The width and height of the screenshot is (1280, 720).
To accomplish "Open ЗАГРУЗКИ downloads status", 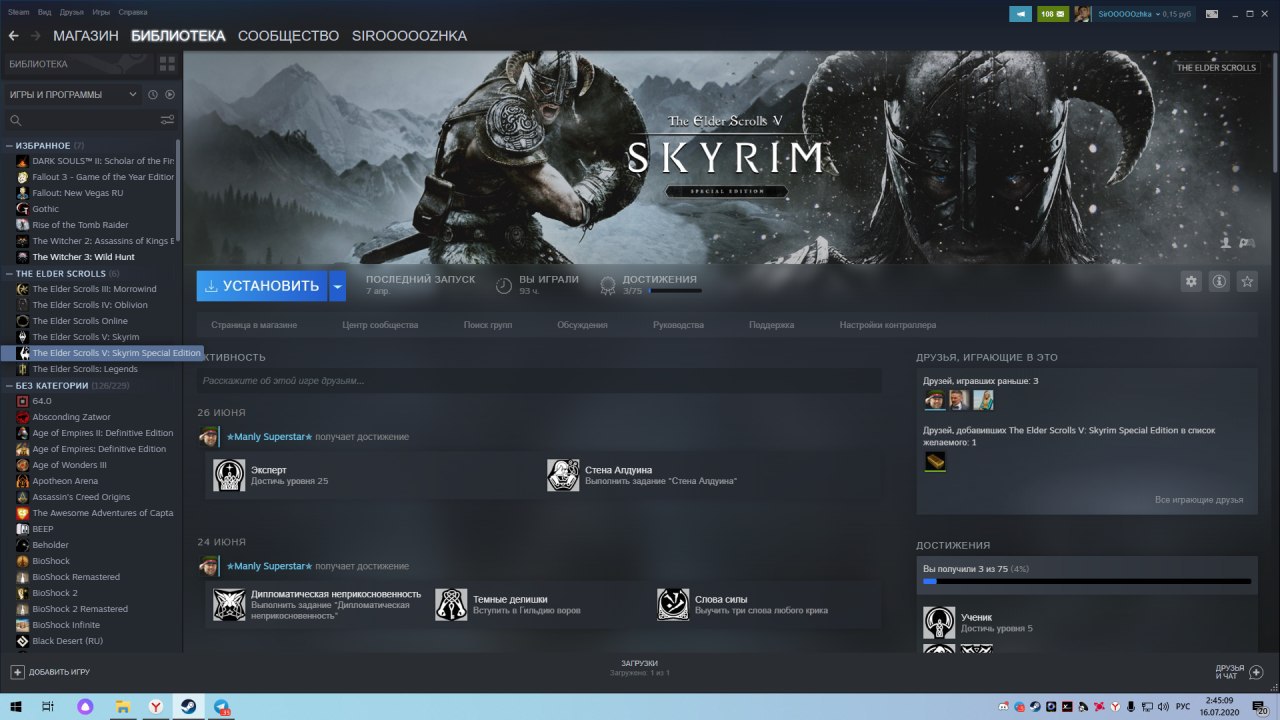I will click(x=639, y=668).
